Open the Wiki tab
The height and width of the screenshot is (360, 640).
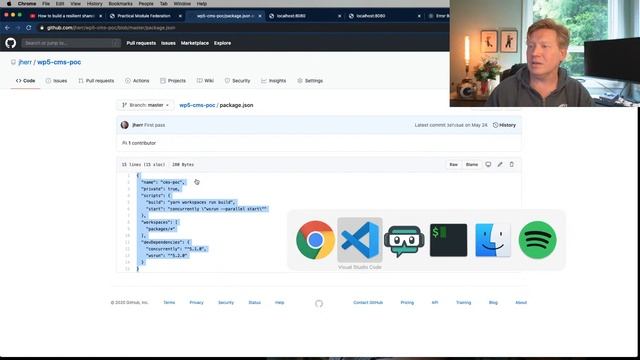point(205,81)
